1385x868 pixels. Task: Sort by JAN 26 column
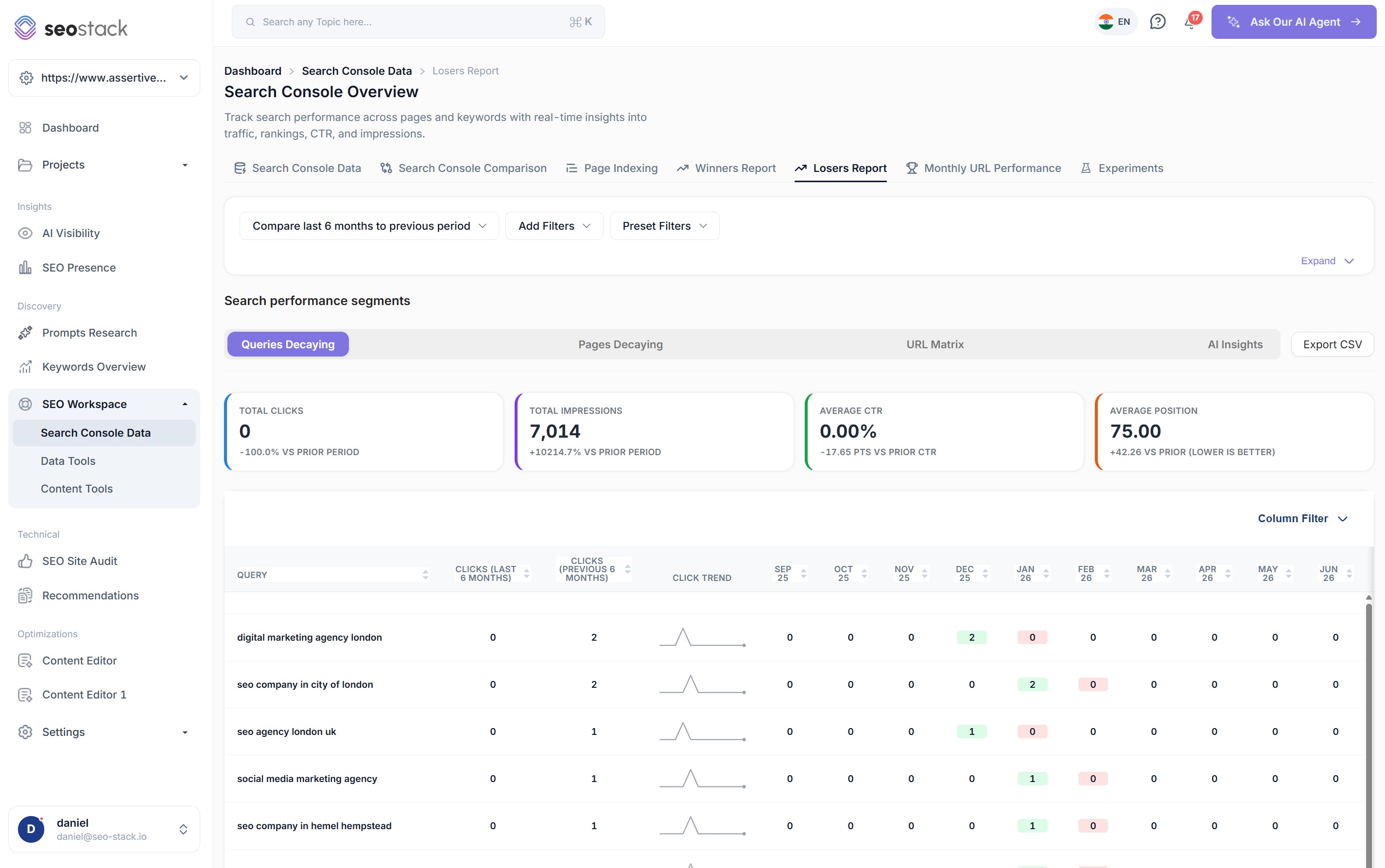1046,574
